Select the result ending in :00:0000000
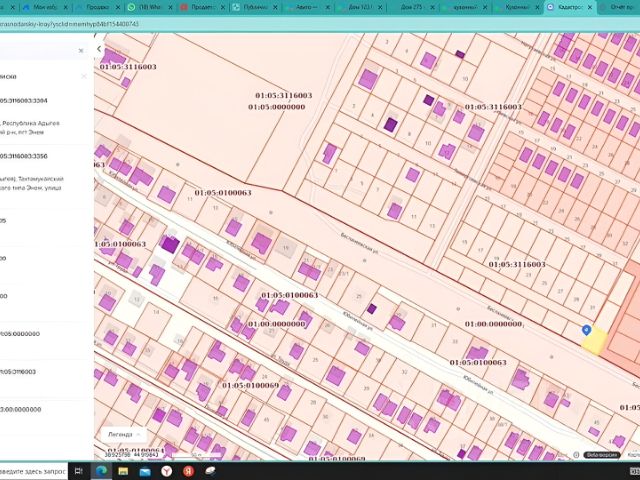This screenshot has width=640, height=480. tap(21, 409)
